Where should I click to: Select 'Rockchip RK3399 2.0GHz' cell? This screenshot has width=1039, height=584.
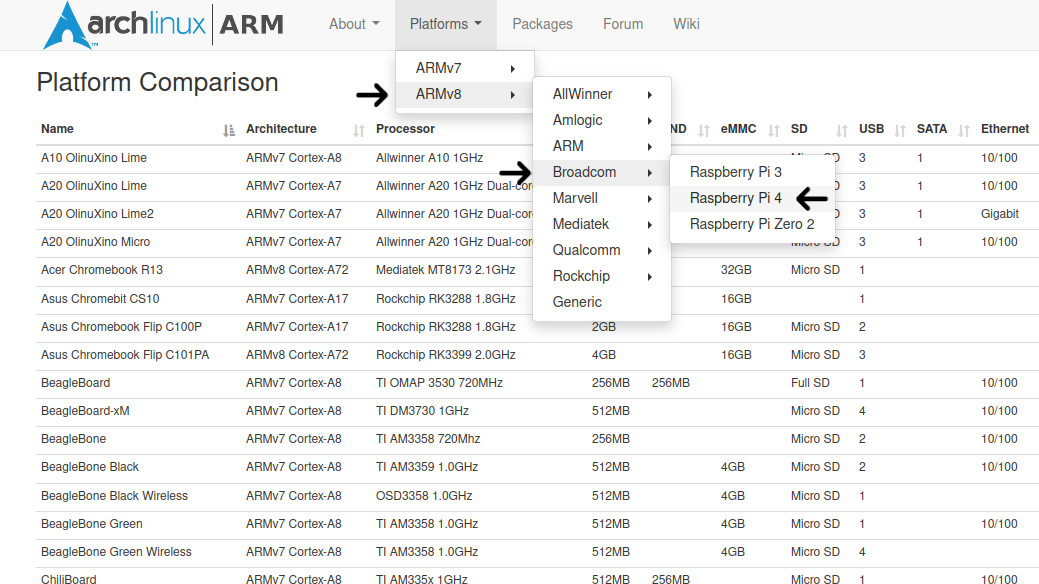coord(446,355)
